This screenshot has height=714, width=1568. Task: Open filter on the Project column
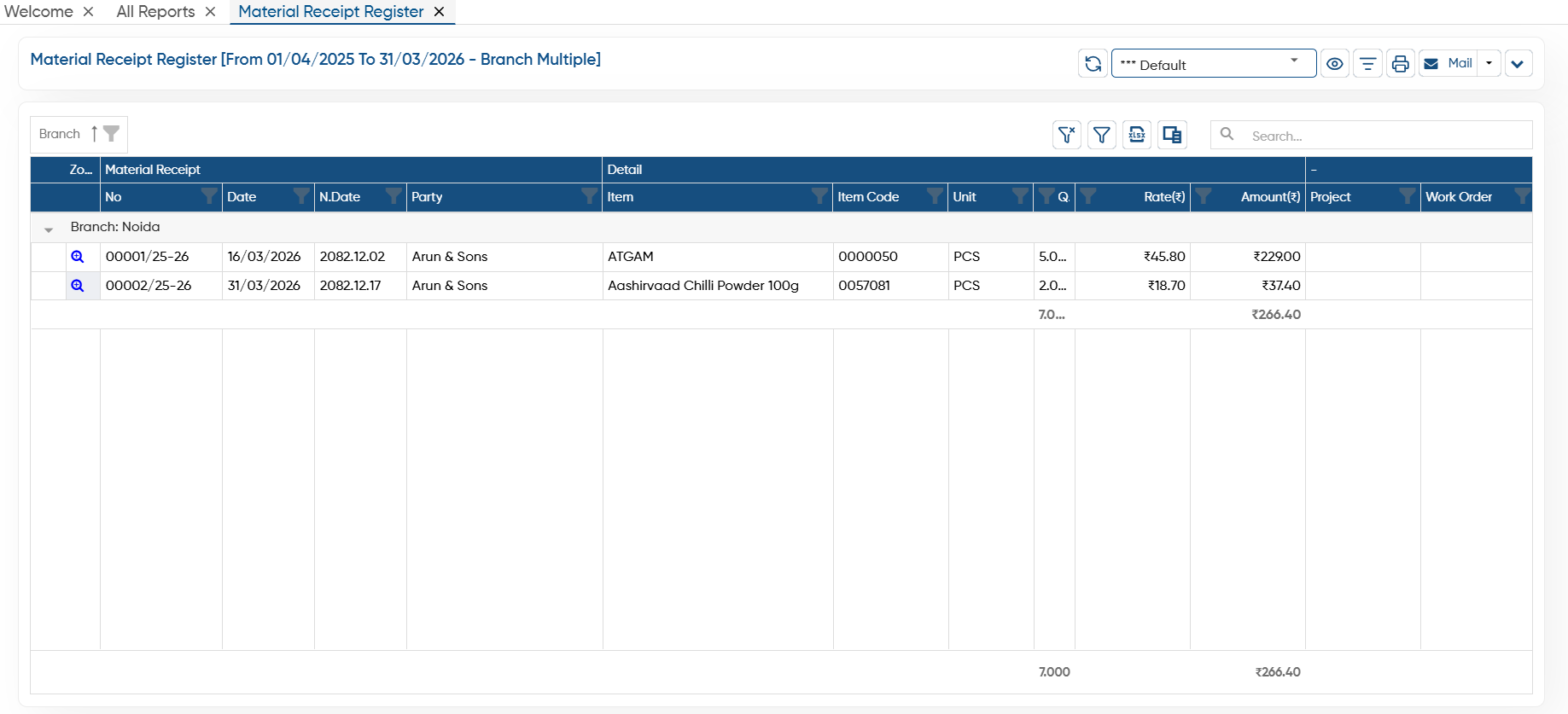[x=1408, y=196]
